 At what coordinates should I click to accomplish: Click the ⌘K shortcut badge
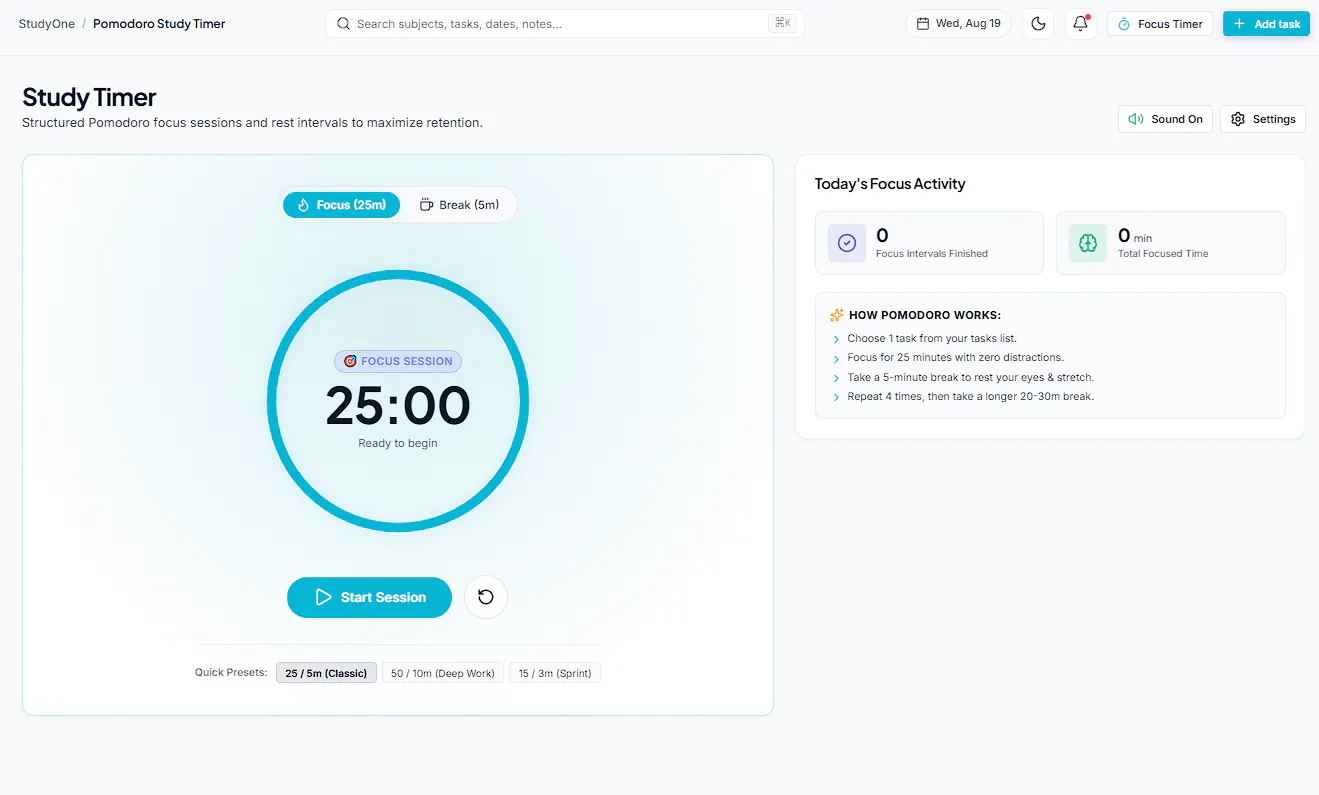tap(782, 23)
